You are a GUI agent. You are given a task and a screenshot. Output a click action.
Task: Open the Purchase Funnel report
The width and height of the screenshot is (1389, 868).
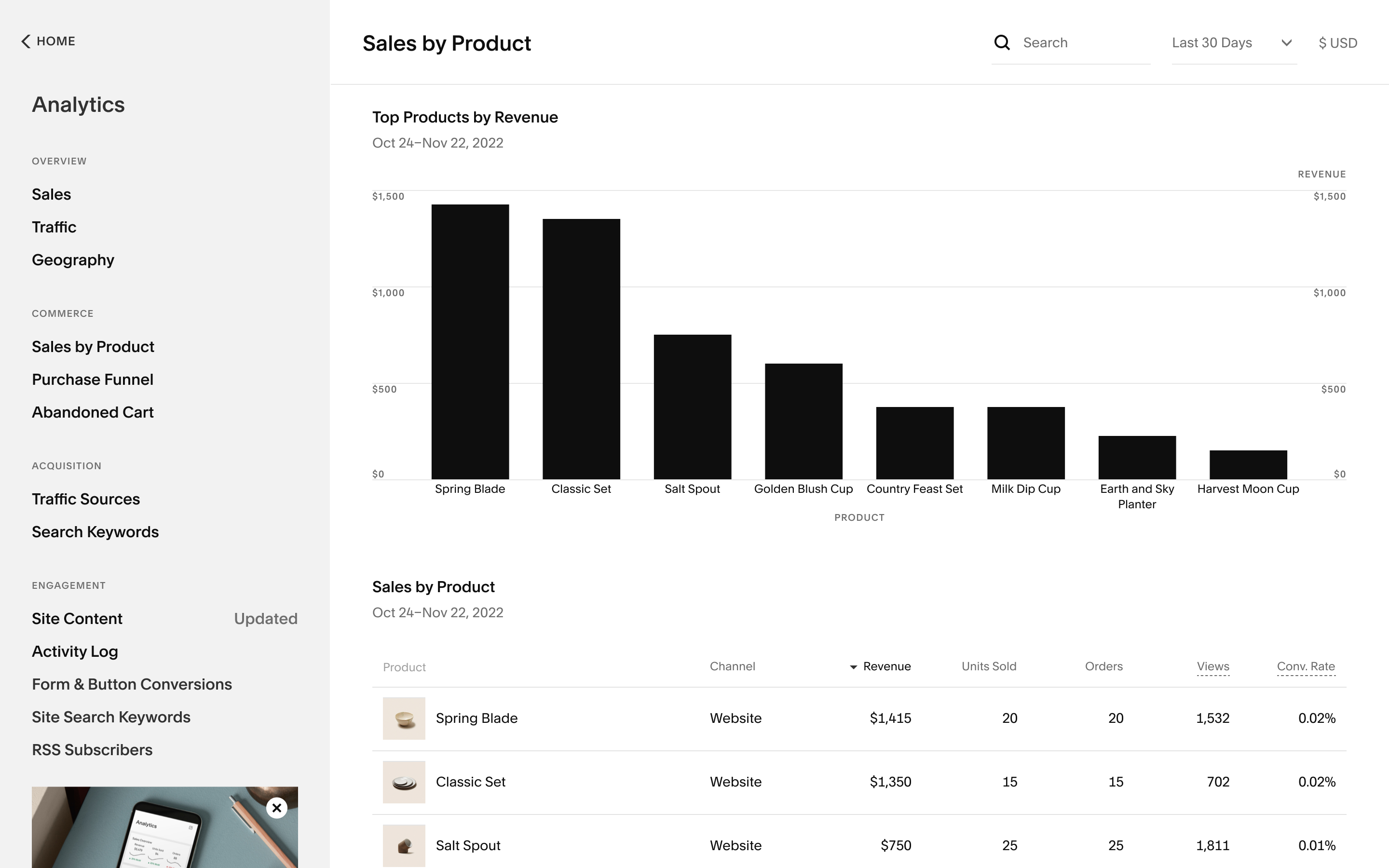93,379
